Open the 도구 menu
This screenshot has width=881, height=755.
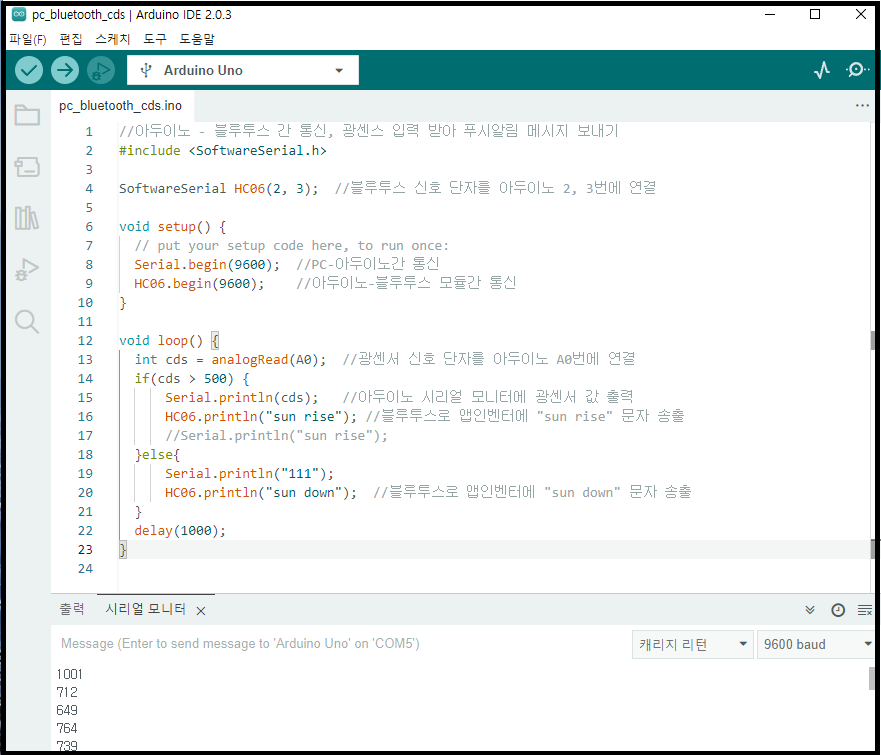pos(155,39)
